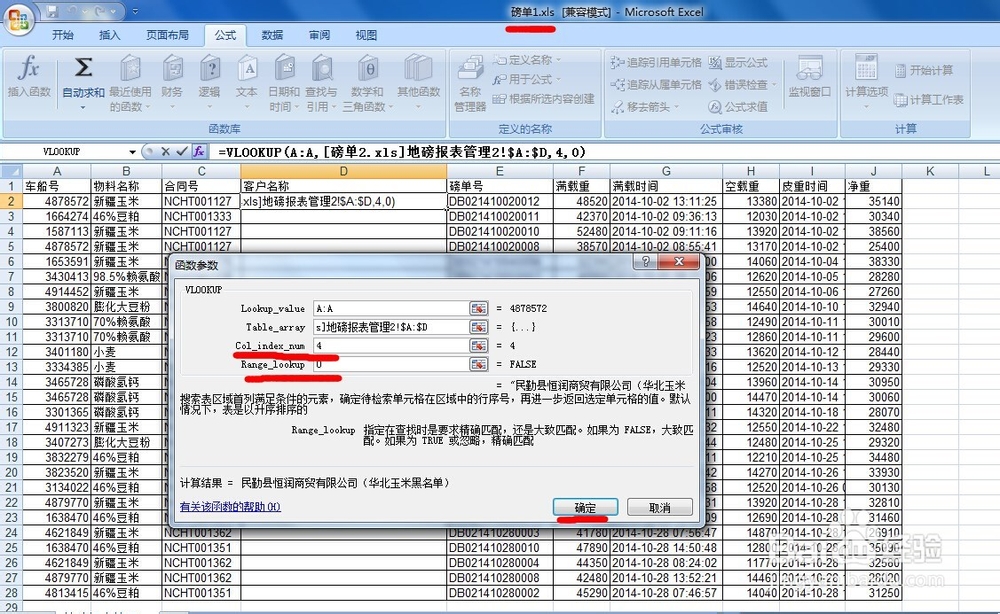The height and width of the screenshot is (614, 1000).
Task: Open Logical (逻辑) function library
Action: [x=209, y=83]
